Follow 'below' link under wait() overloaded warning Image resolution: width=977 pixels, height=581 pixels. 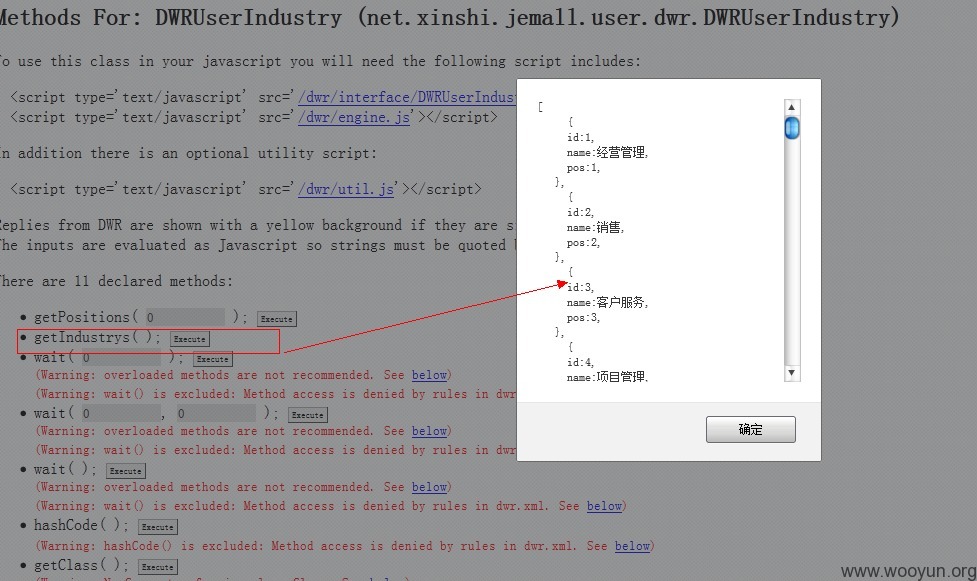(x=429, y=487)
